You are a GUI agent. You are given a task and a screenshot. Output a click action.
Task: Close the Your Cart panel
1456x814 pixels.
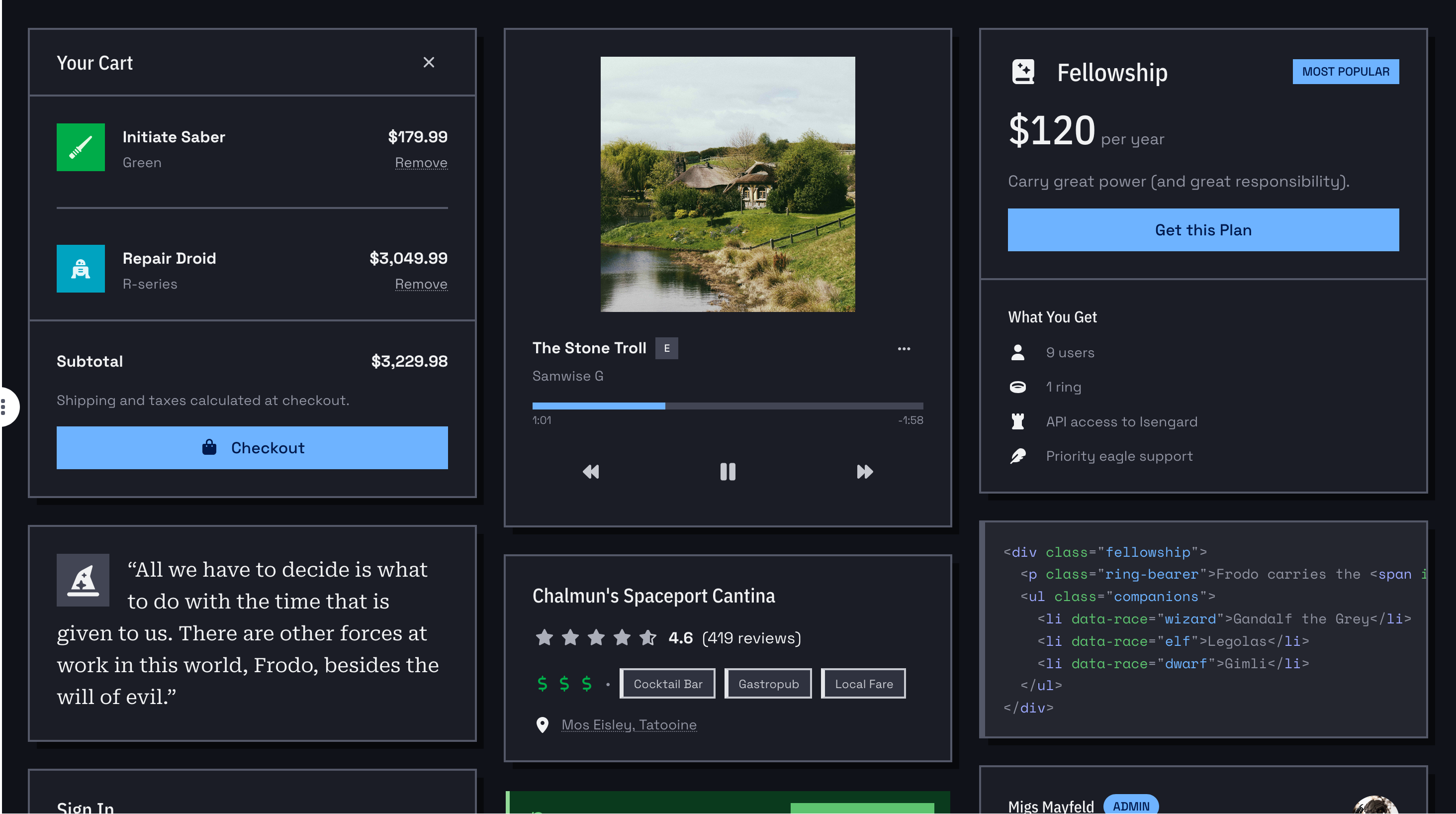[429, 62]
